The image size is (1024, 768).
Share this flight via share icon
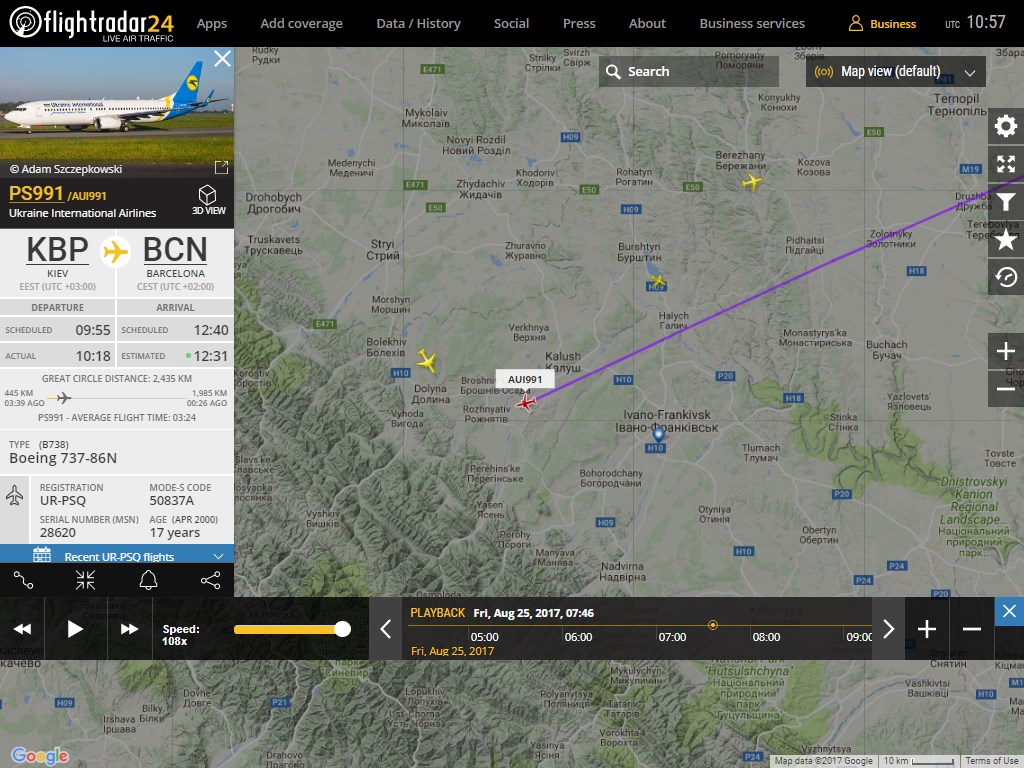point(210,580)
